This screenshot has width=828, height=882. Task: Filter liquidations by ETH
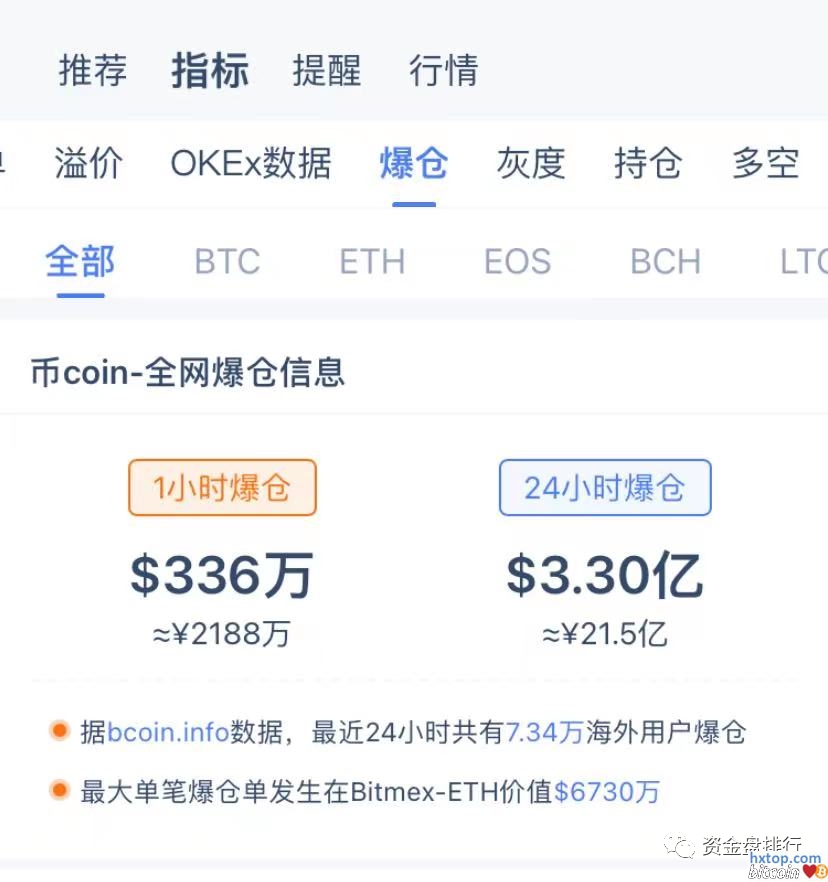[x=372, y=262]
